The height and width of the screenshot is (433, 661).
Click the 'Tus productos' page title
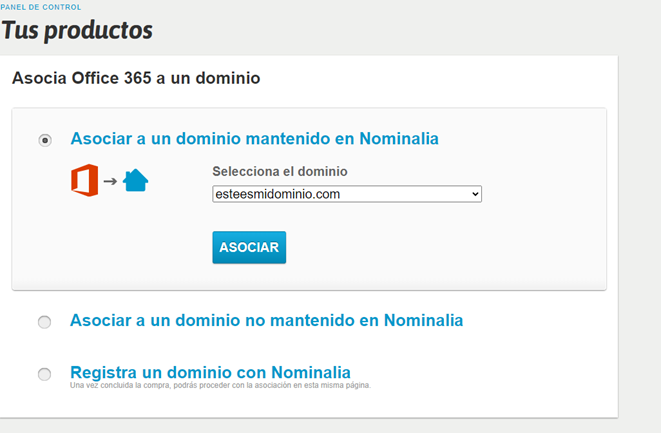tap(77, 30)
